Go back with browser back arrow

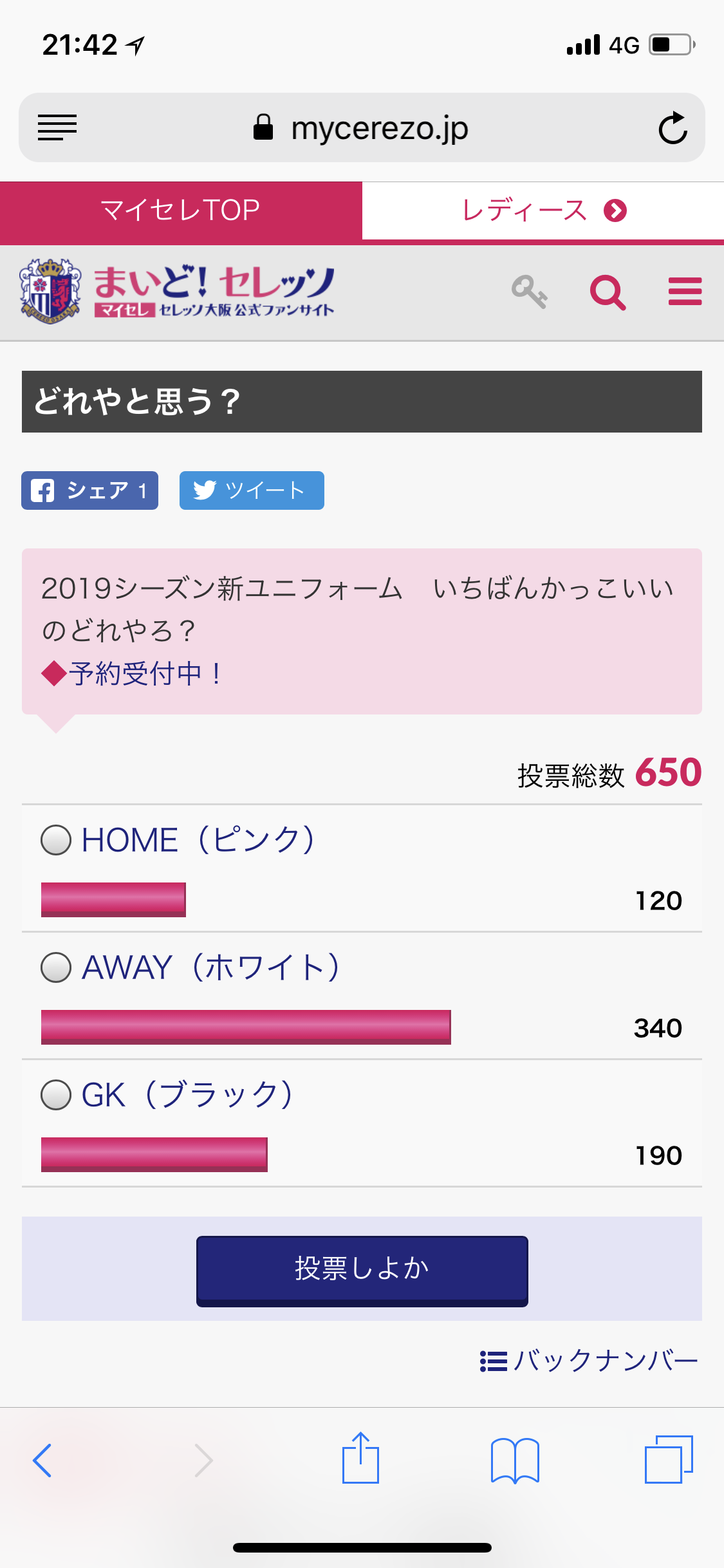(x=42, y=1460)
